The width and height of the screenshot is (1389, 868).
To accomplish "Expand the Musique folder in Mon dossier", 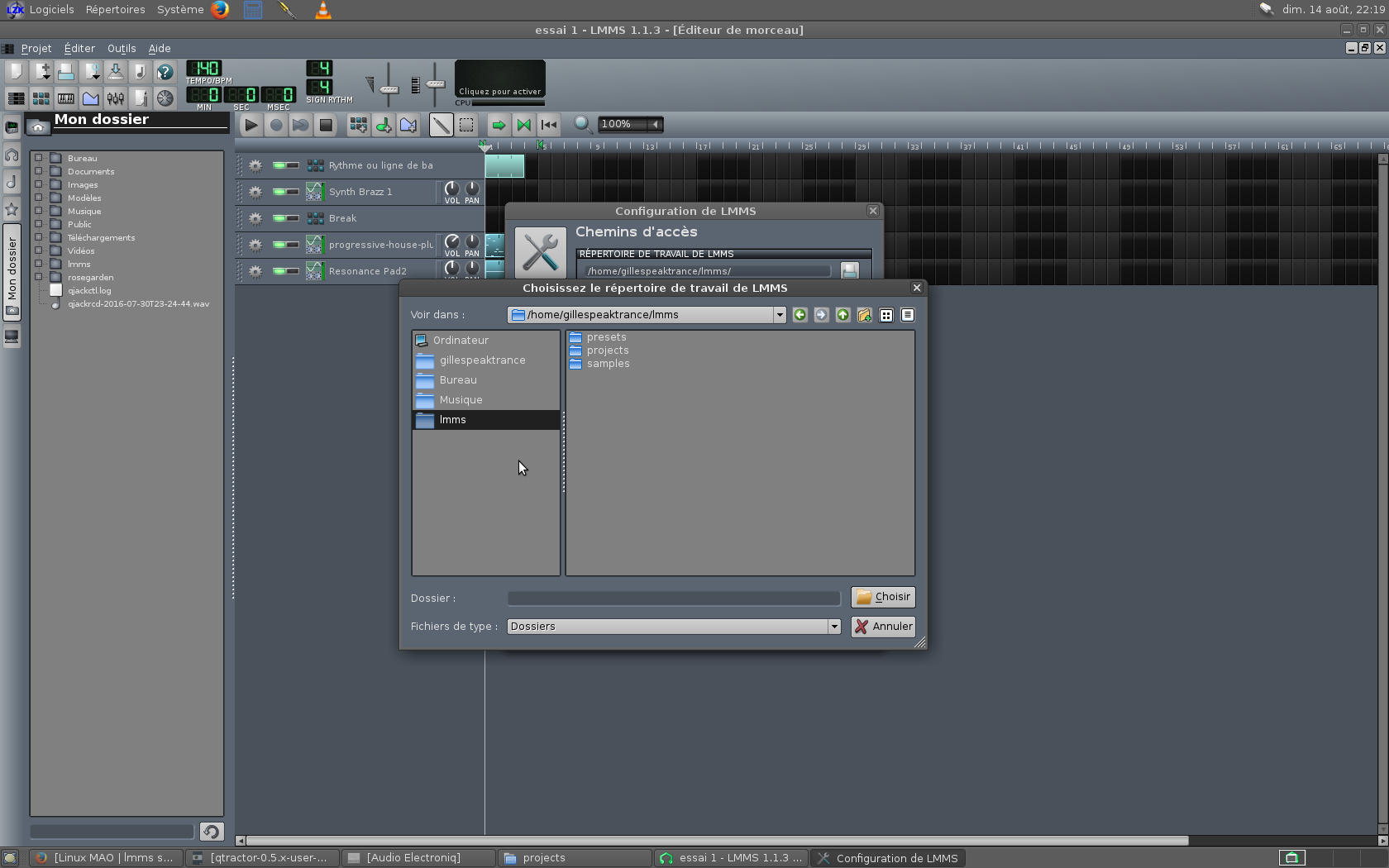I will 38,211.
